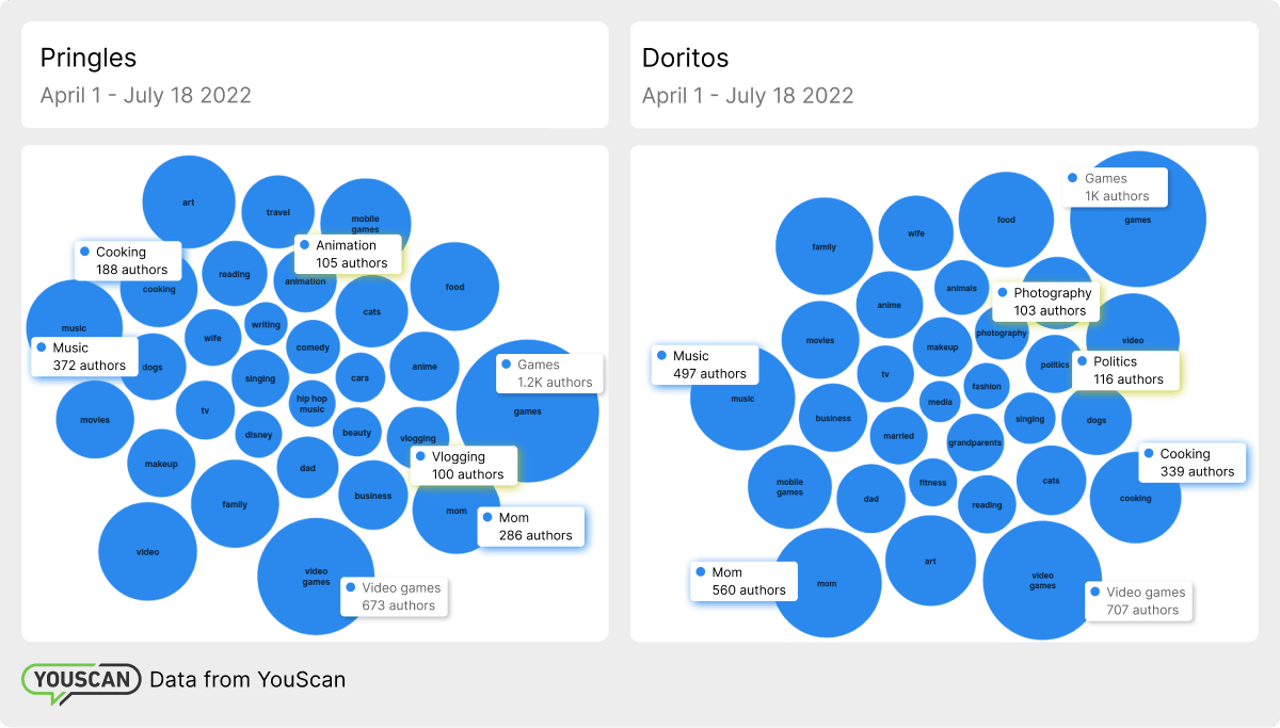Viewport: 1280px width, 728px height.
Task: Select the reading bubble in Doritos chart
Action: (x=987, y=505)
